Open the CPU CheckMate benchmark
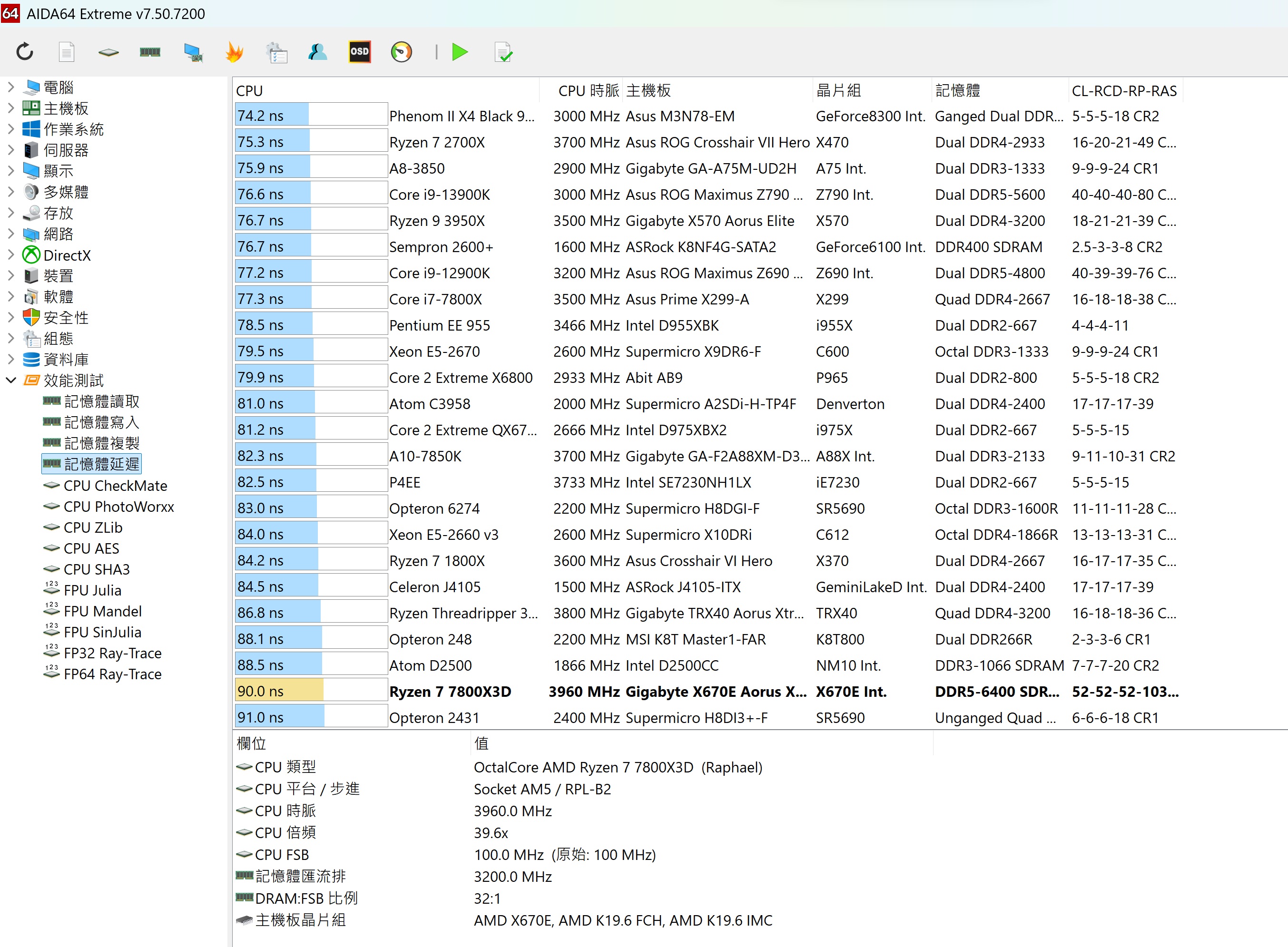Image resolution: width=1288 pixels, height=947 pixels. coord(106,486)
